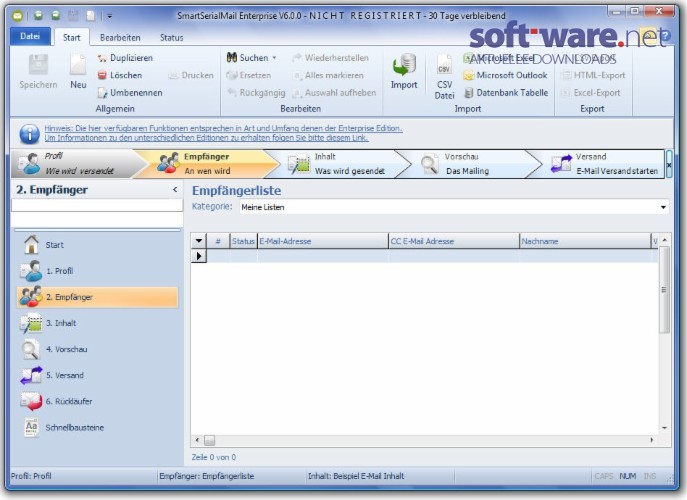Import from Microsoft Outlook
Screen dimensions: 687x500
click(x=506, y=75)
